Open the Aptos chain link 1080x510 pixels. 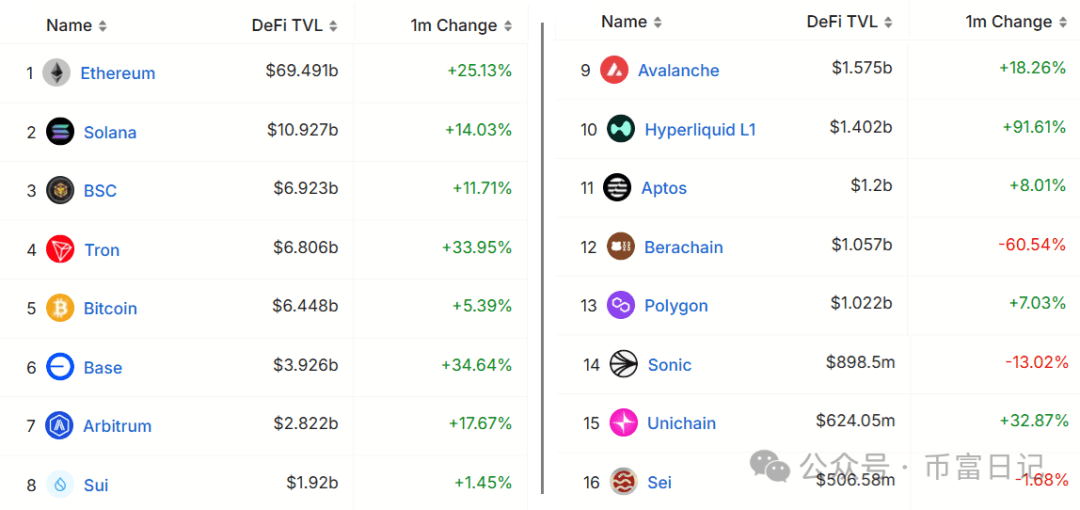tap(664, 188)
